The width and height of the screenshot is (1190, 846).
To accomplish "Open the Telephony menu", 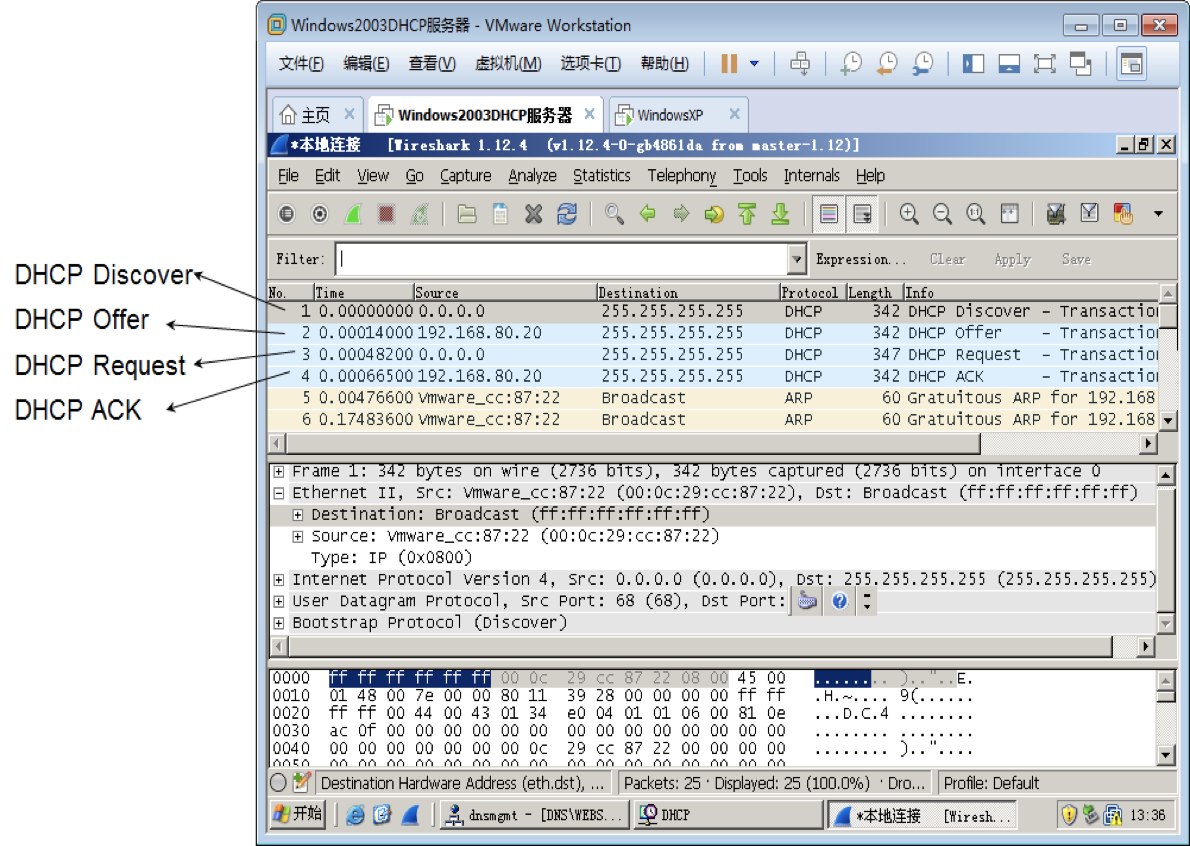I will point(682,176).
